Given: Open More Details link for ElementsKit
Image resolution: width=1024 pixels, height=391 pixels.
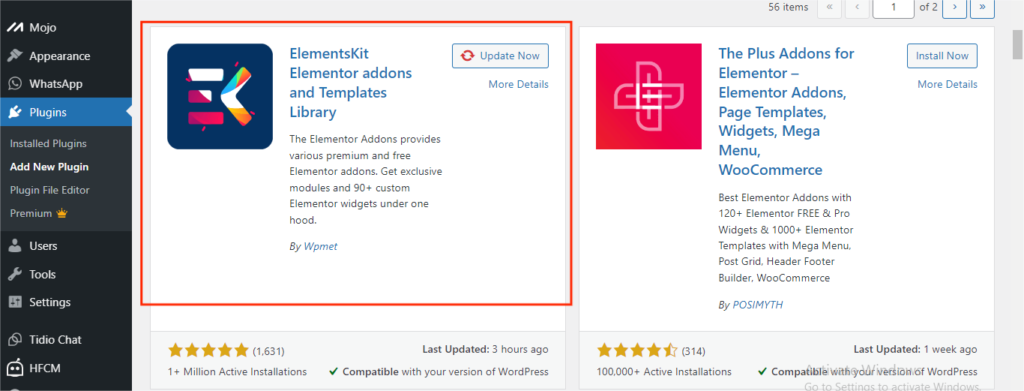Looking at the screenshot, I should click(x=519, y=84).
